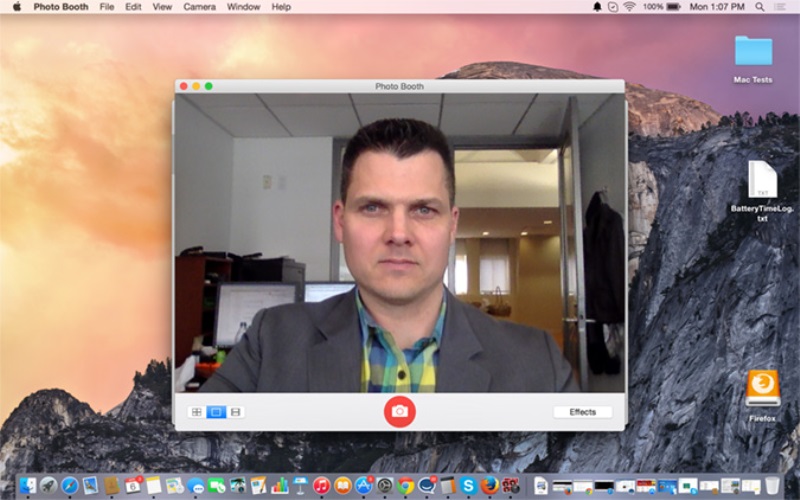Open Safari from the Dock
800x500 pixels.
tap(70, 485)
